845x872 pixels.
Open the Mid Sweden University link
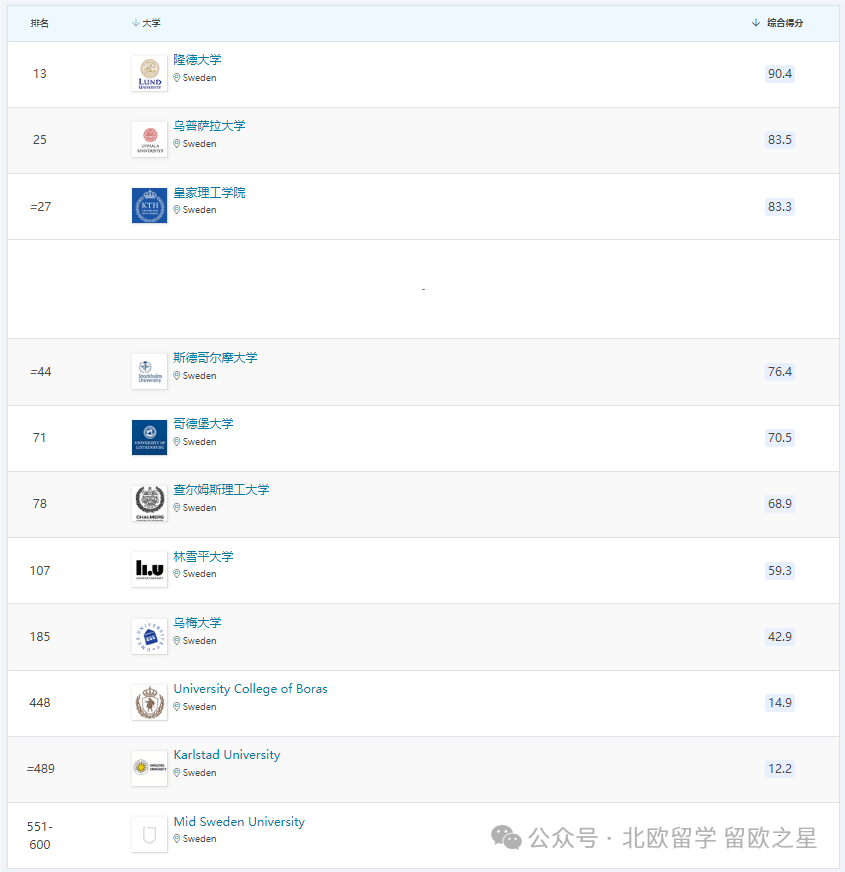[239, 822]
